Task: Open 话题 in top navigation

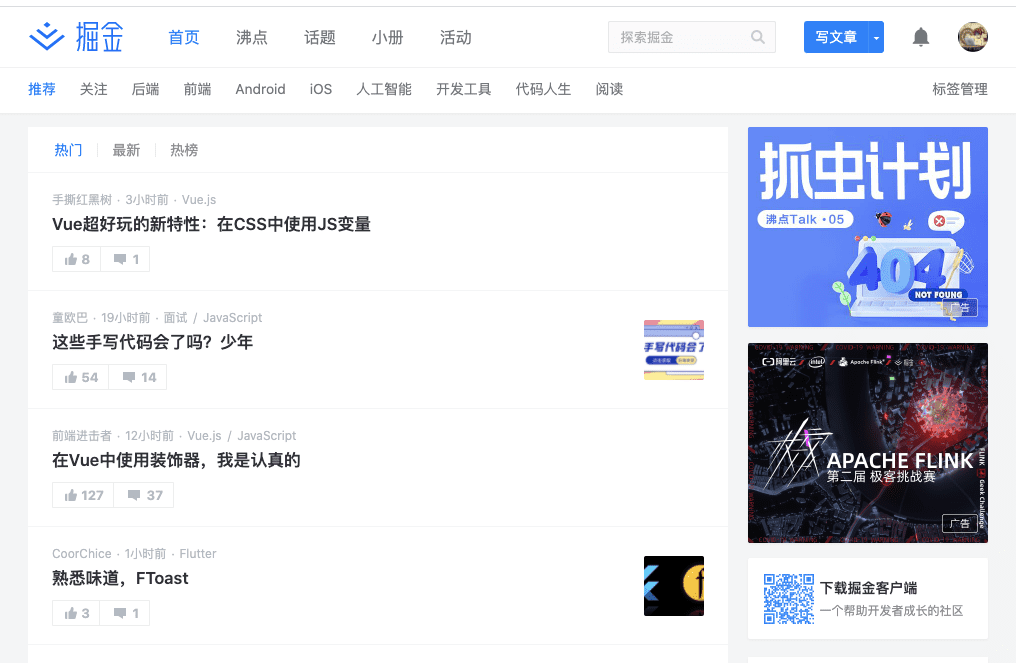Action: point(320,38)
